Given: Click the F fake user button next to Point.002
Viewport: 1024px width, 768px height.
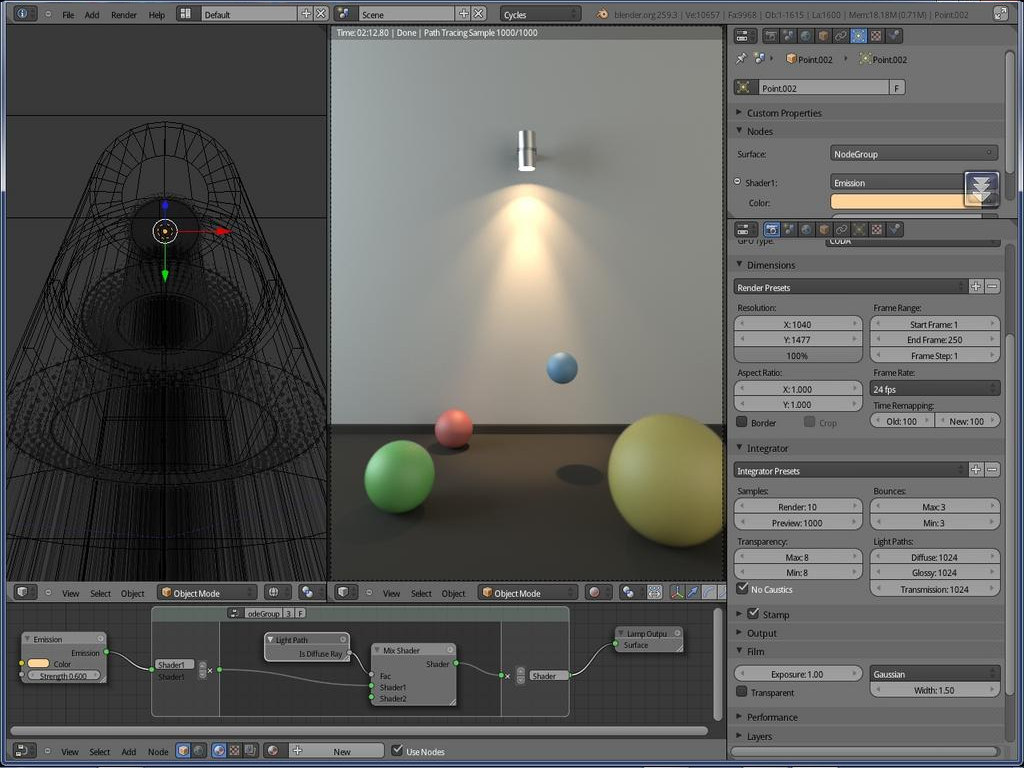Looking at the screenshot, I should [x=897, y=88].
